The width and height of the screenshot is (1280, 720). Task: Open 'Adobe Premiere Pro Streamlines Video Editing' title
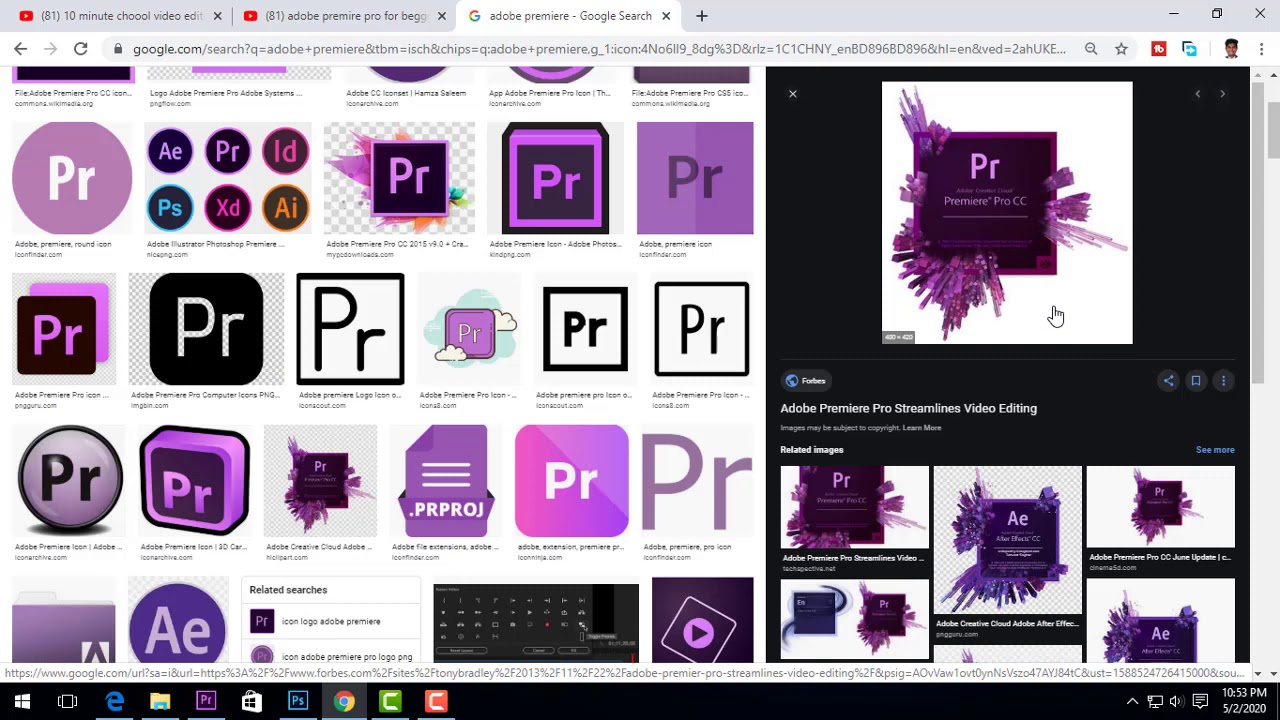point(908,408)
